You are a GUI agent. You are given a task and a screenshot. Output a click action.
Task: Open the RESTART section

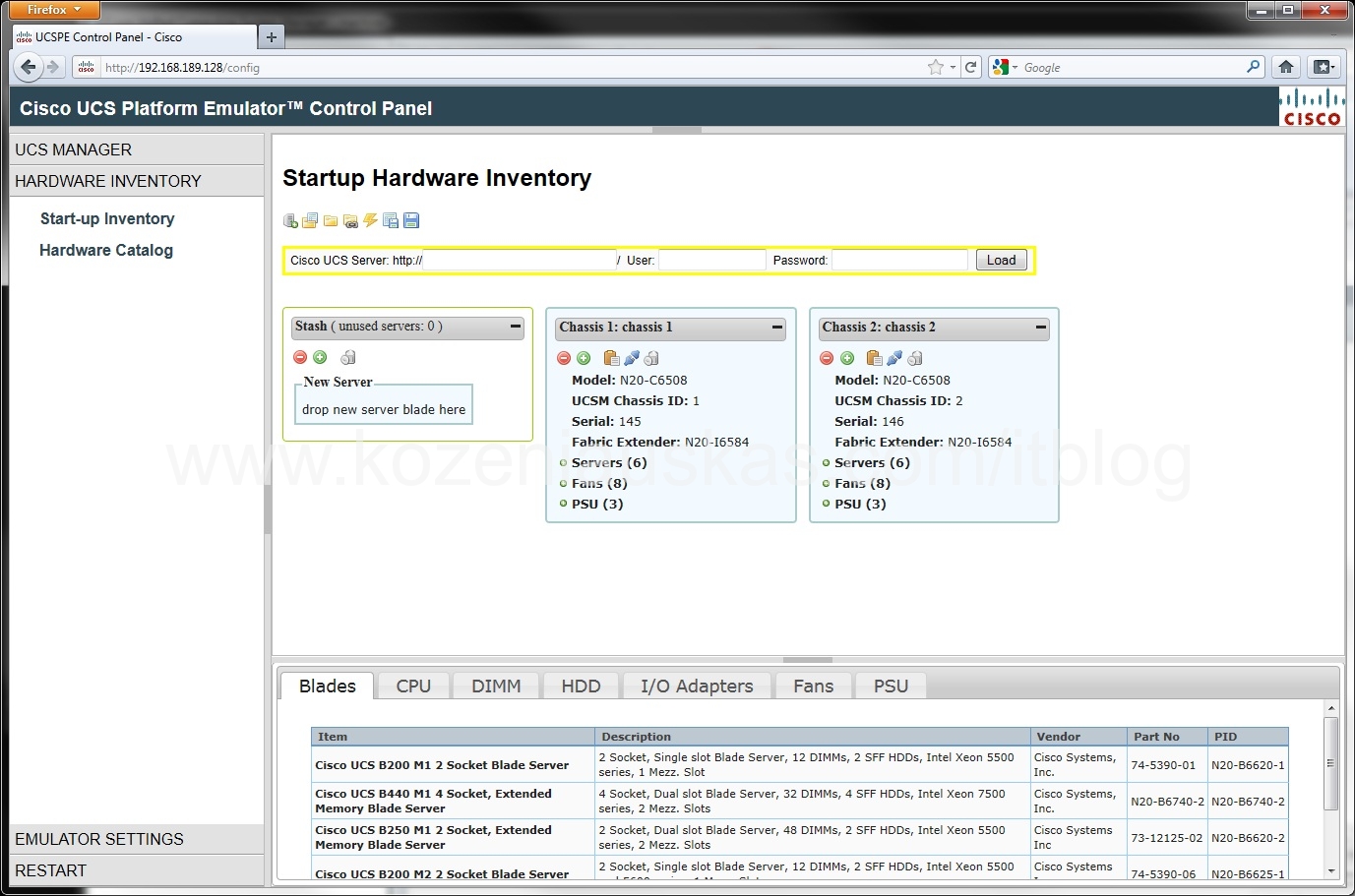[137, 870]
